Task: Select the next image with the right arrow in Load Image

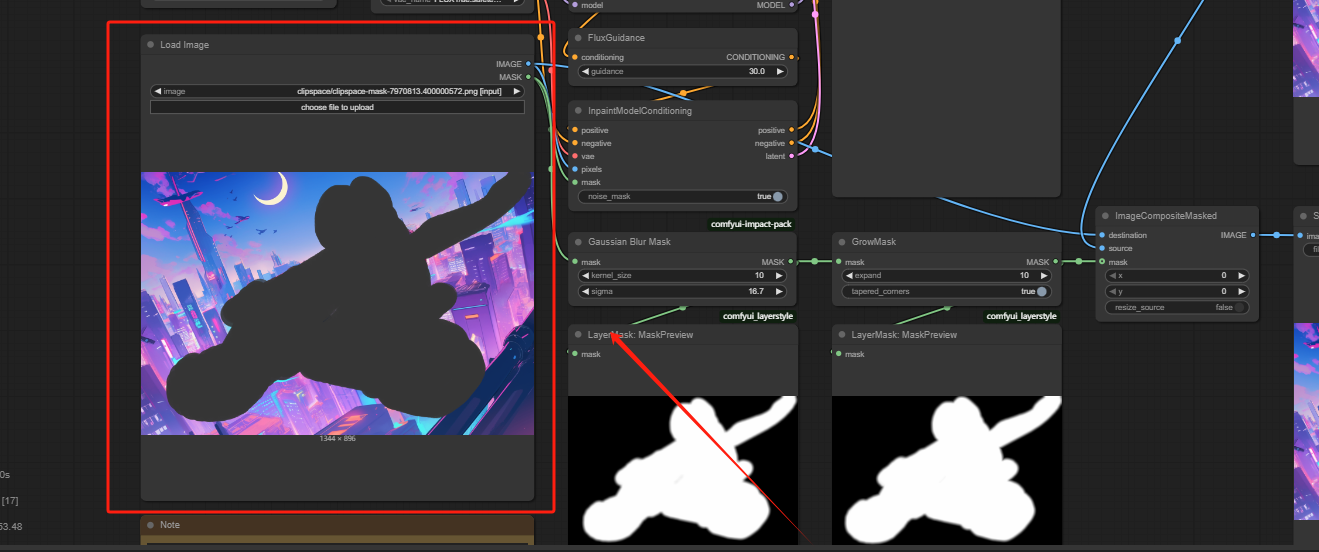Action: pyautogui.click(x=517, y=91)
